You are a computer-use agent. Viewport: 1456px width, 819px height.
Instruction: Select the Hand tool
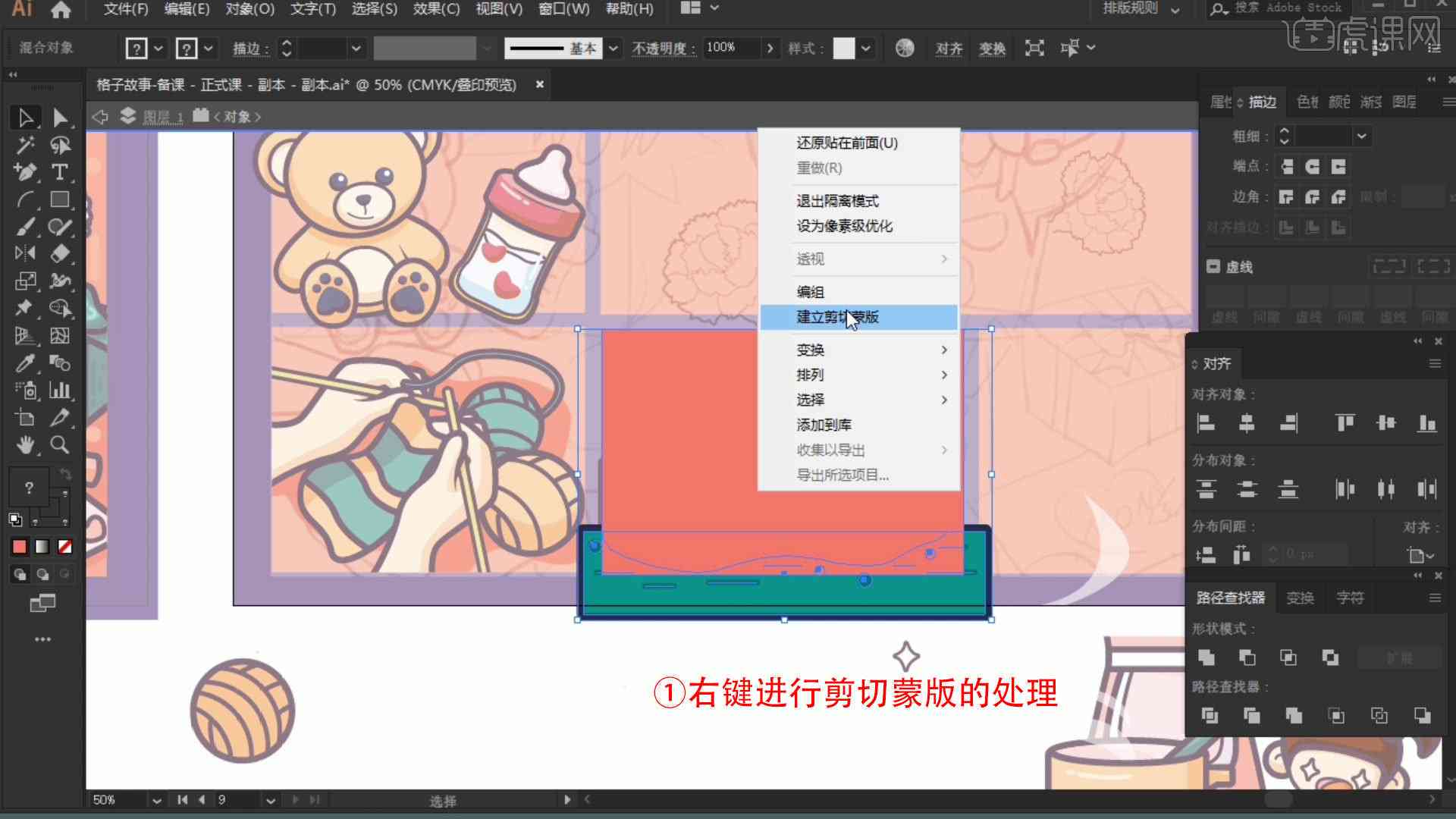click(25, 445)
